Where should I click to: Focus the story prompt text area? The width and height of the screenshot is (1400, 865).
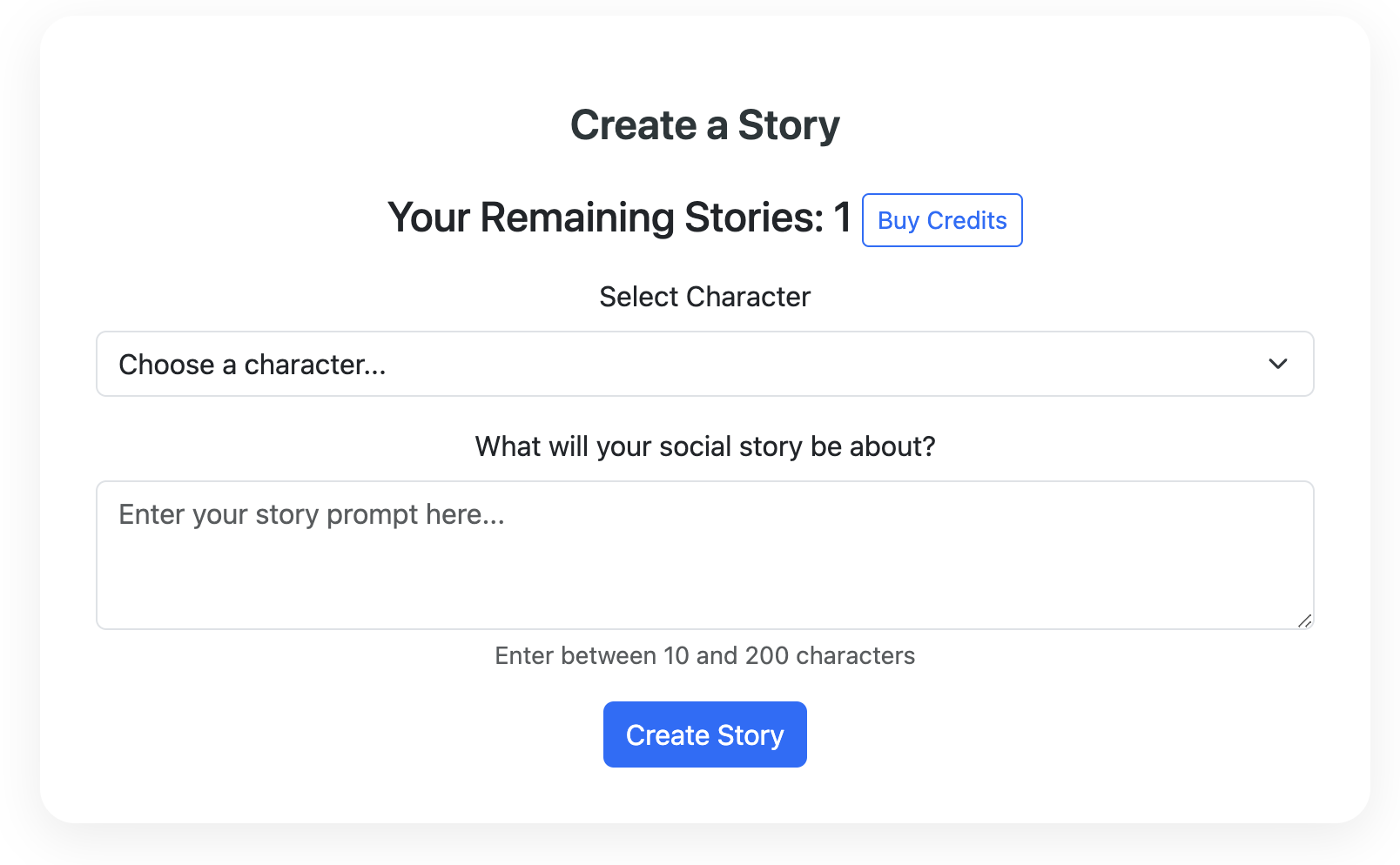click(x=704, y=554)
